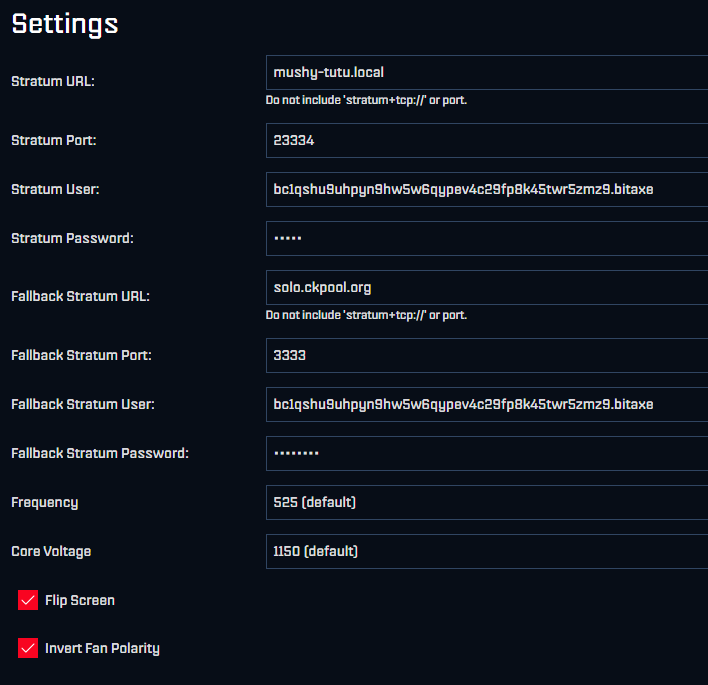Viewport: 708px width, 685px height.
Task: Click the 'Fallback Stratum Password:' label text
Action: [x=99, y=453]
